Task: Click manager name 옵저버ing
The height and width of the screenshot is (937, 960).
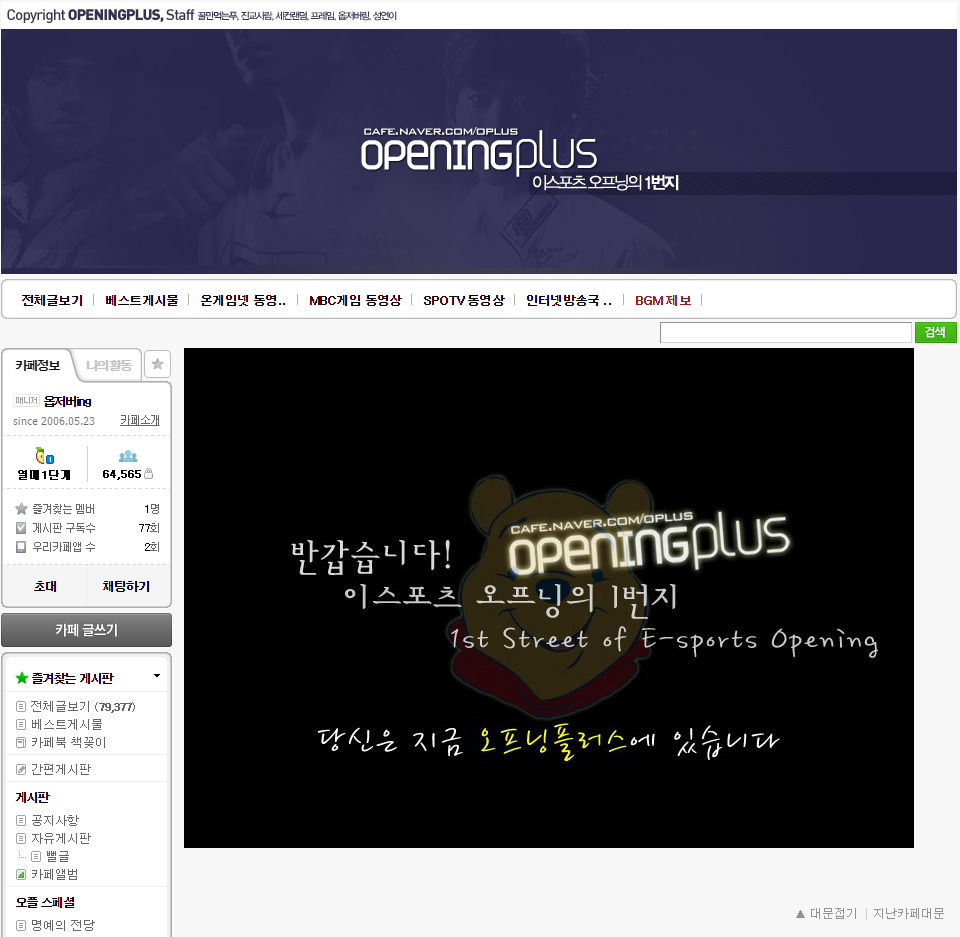Action: (x=67, y=401)
